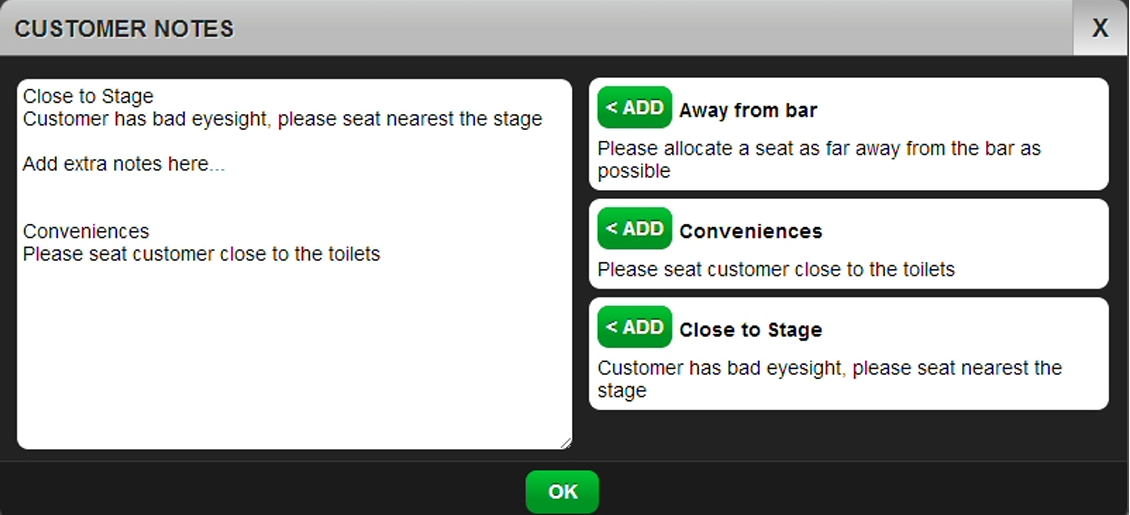Click the 'CUSTOMER NOTES' dialog title
The height and width of the screenshot is (515, 1130).
coord(124,28)
